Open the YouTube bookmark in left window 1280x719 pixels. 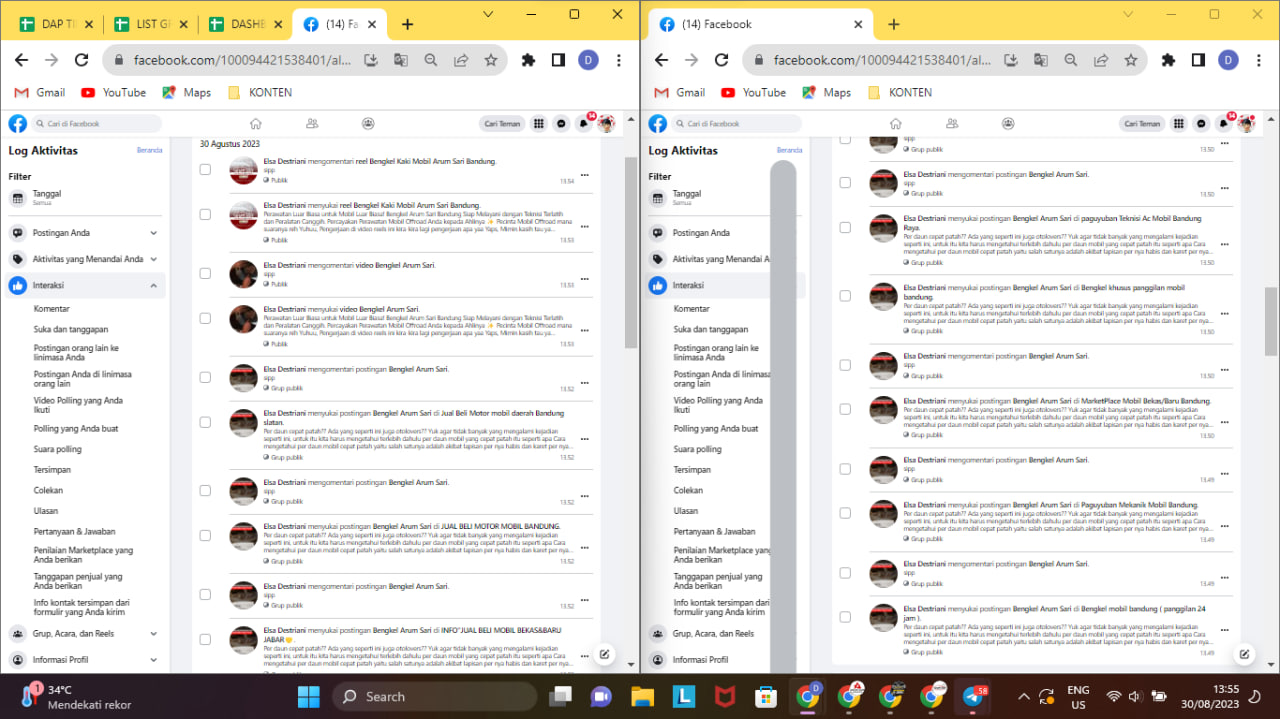114,92
